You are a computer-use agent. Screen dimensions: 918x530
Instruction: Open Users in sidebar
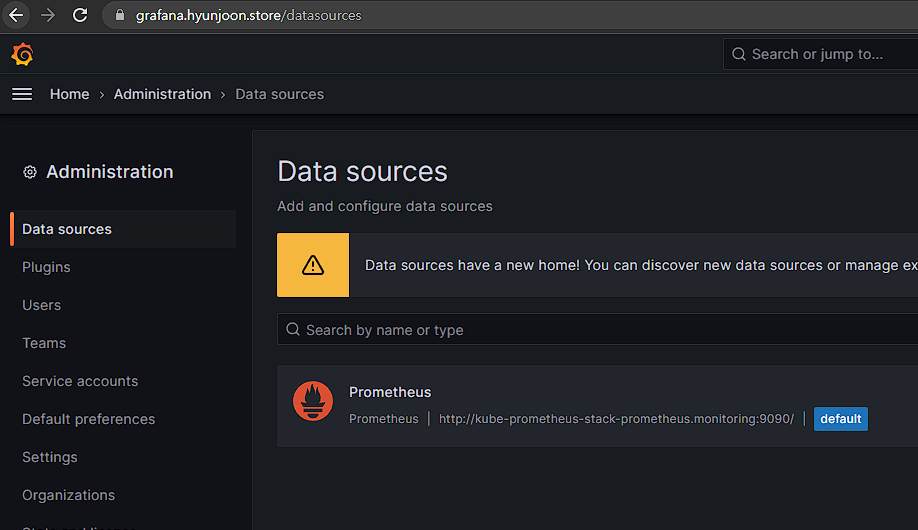coord(42,305)
